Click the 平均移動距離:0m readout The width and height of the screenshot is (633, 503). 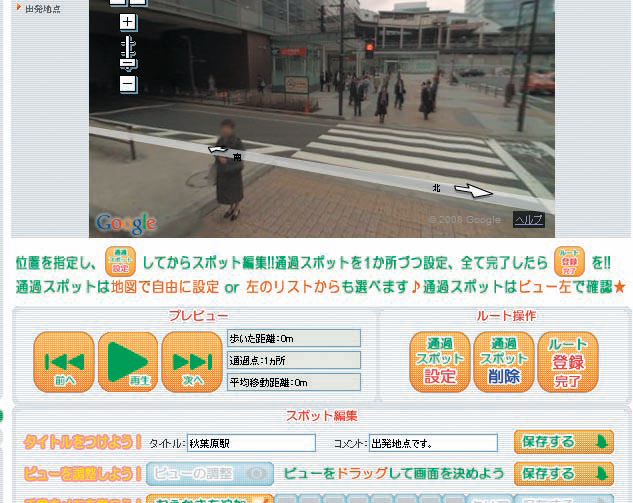click(x=294, y=382)
